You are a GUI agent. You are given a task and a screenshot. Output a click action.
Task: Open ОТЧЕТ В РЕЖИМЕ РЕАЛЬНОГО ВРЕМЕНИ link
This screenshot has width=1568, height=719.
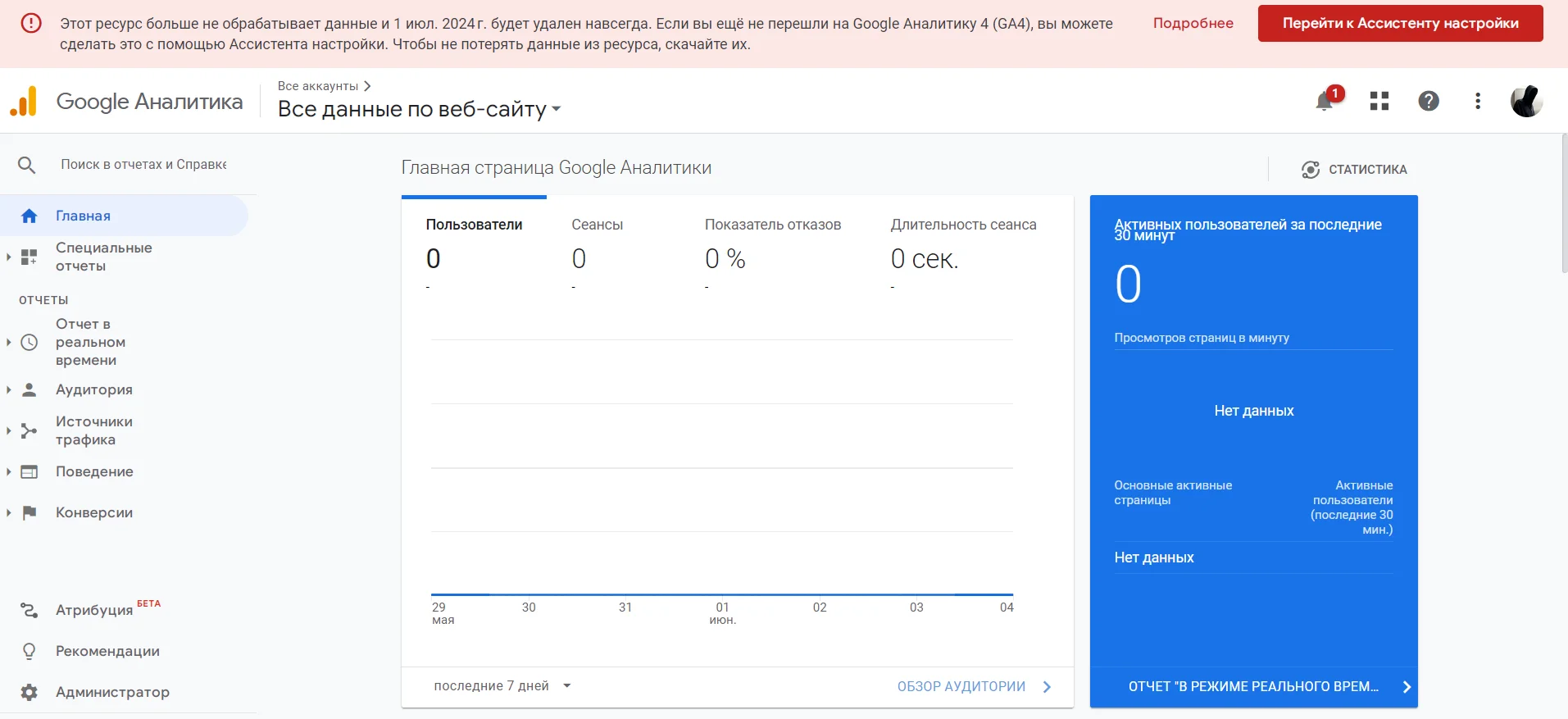[x=1253, y=687]
